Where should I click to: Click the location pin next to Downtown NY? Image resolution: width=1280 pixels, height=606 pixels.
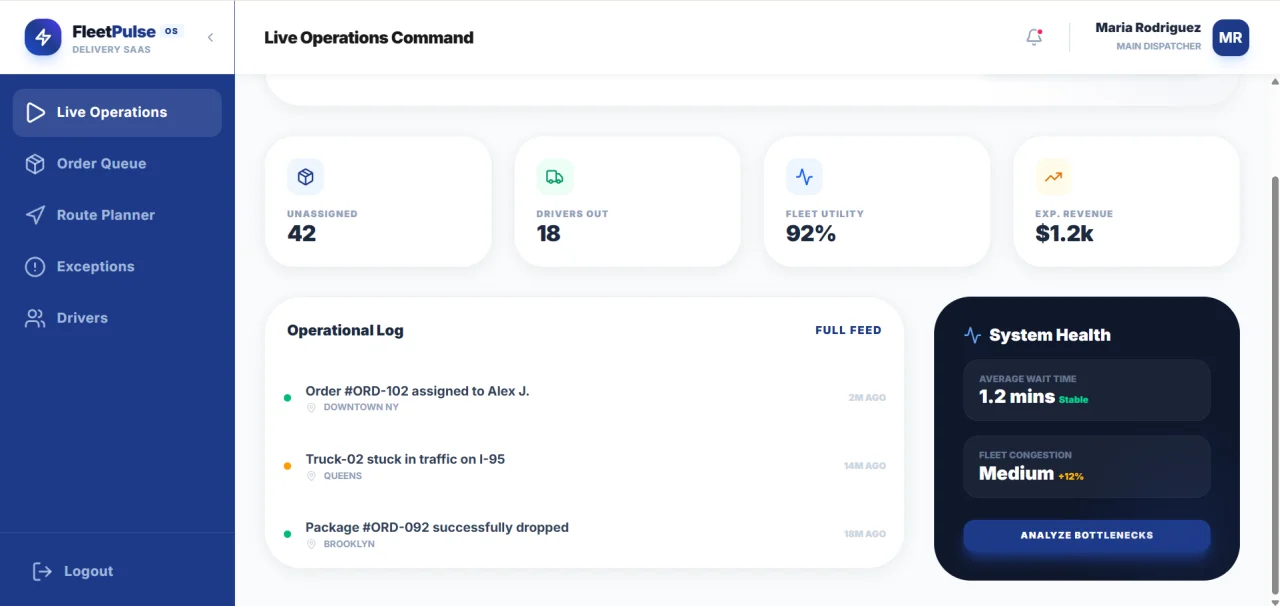pyautogui.click(x=311, y=408)
